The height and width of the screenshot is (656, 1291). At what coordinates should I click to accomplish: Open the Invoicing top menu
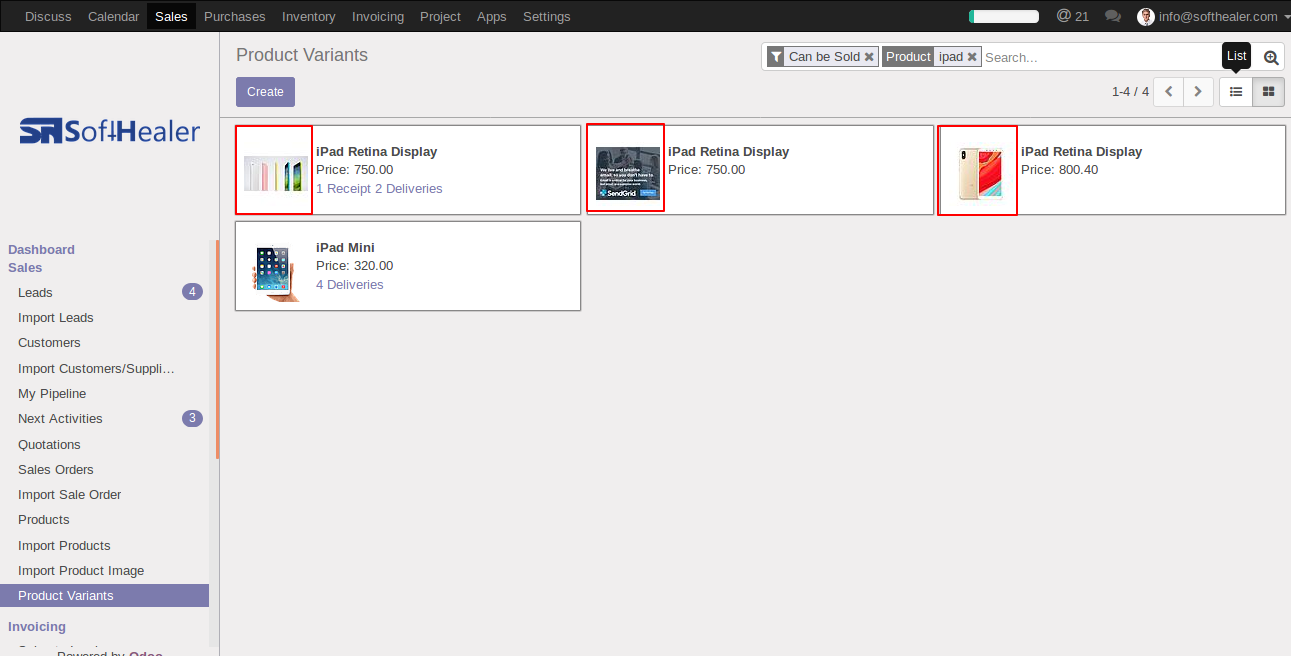pos(378,16)
